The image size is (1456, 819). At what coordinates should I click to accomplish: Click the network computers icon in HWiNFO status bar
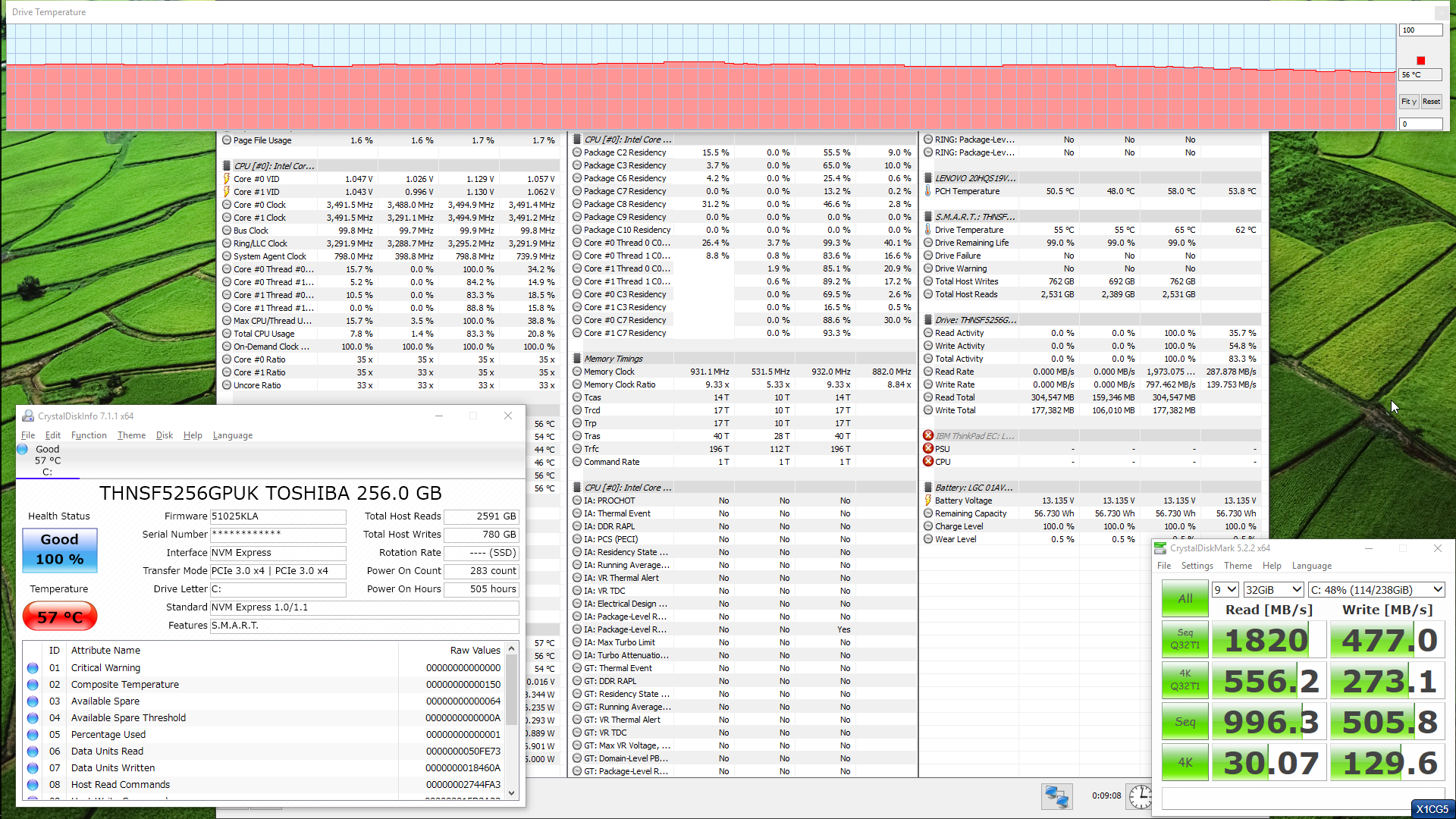click(x=1056, y=796)
